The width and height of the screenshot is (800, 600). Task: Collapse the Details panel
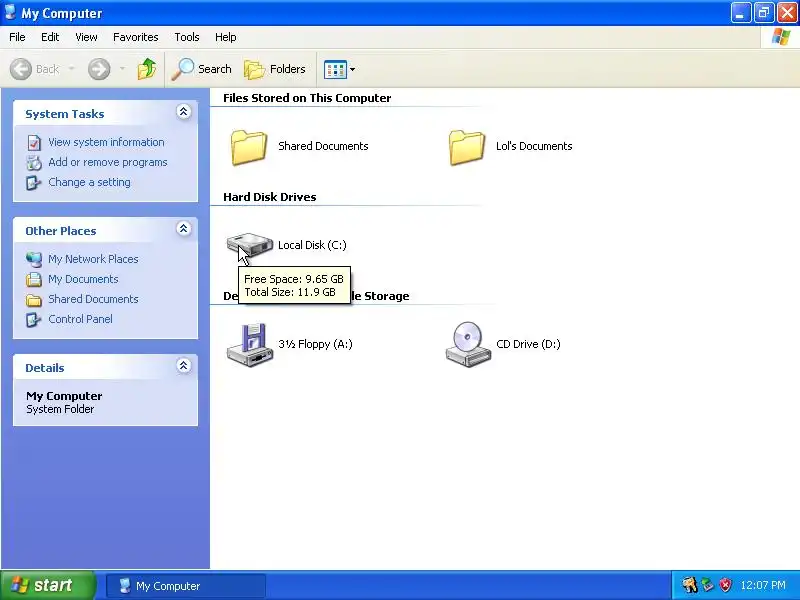pos(184,365)
